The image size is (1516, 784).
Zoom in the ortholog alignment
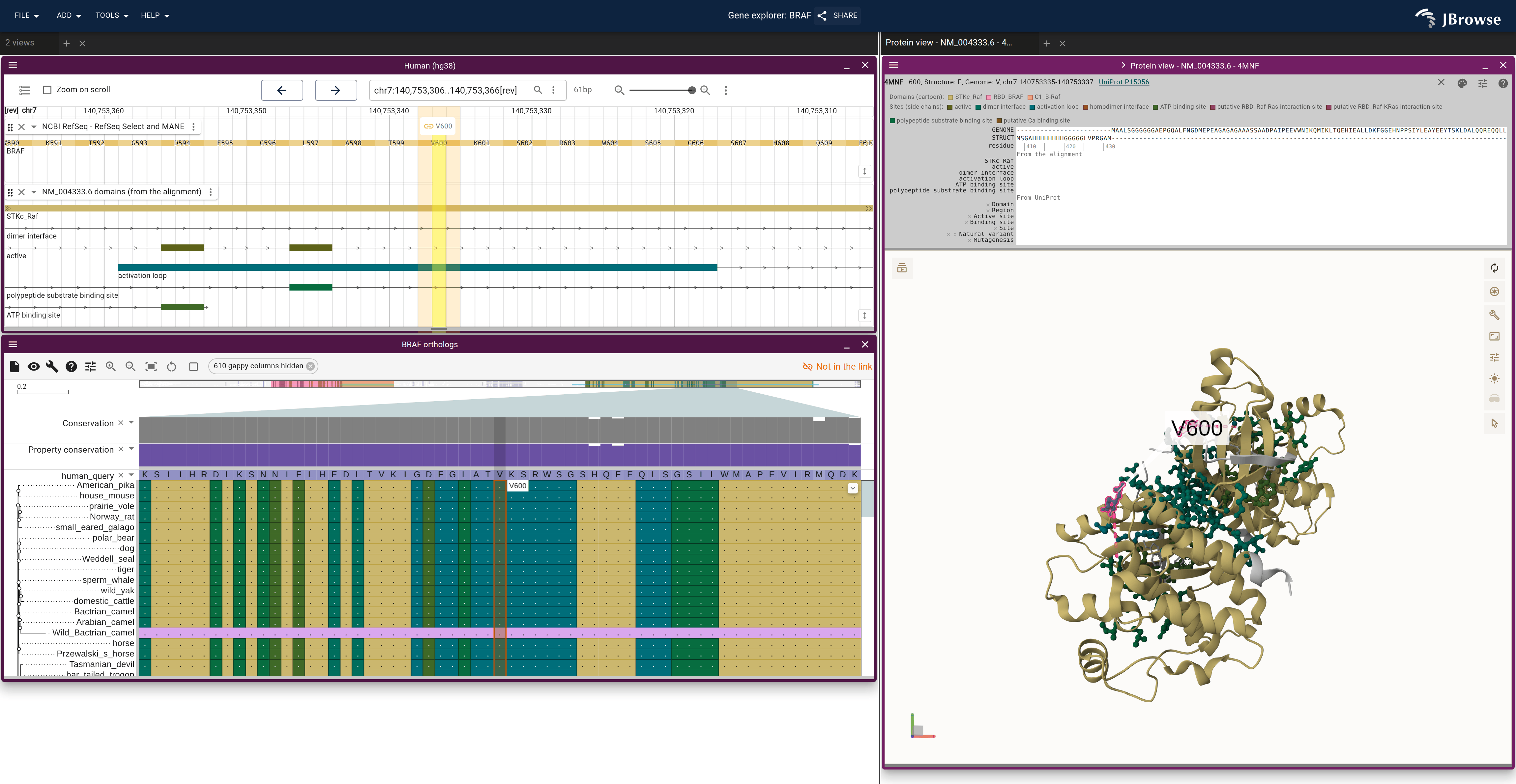tap(111, 366)
